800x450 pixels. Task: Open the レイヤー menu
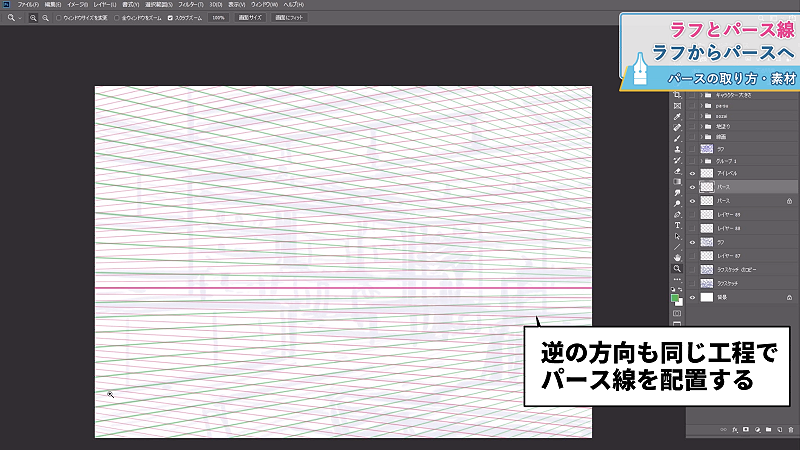(x=105, y=4)
